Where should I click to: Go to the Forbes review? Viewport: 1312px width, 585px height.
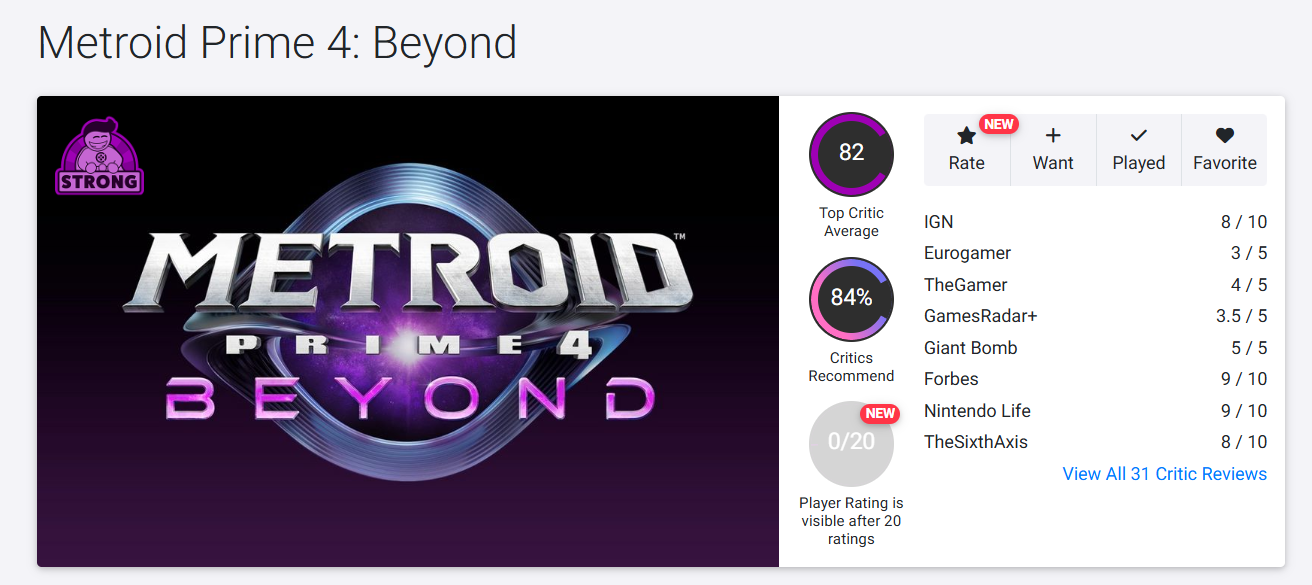pos(951,379)
